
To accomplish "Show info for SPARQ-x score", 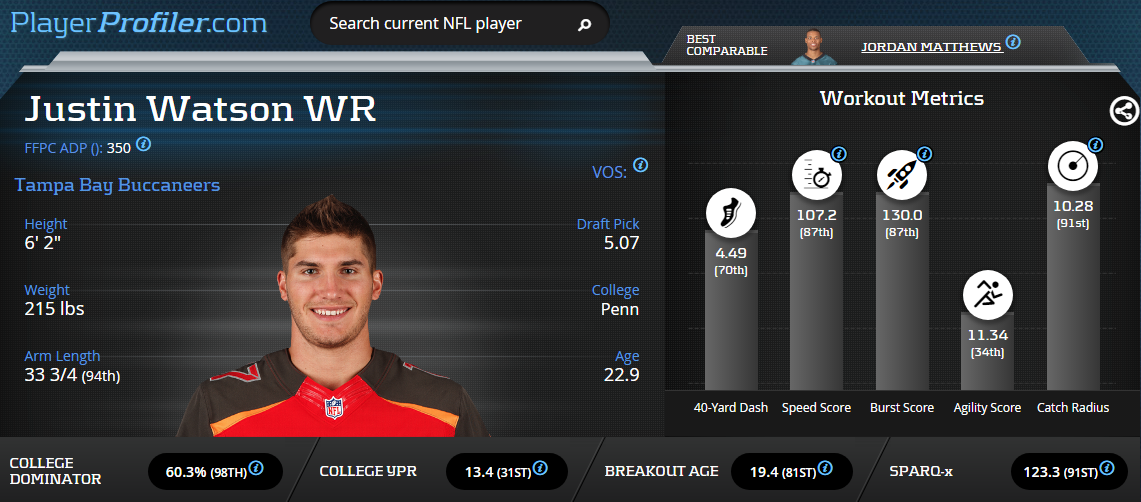I will (1107, 467).
